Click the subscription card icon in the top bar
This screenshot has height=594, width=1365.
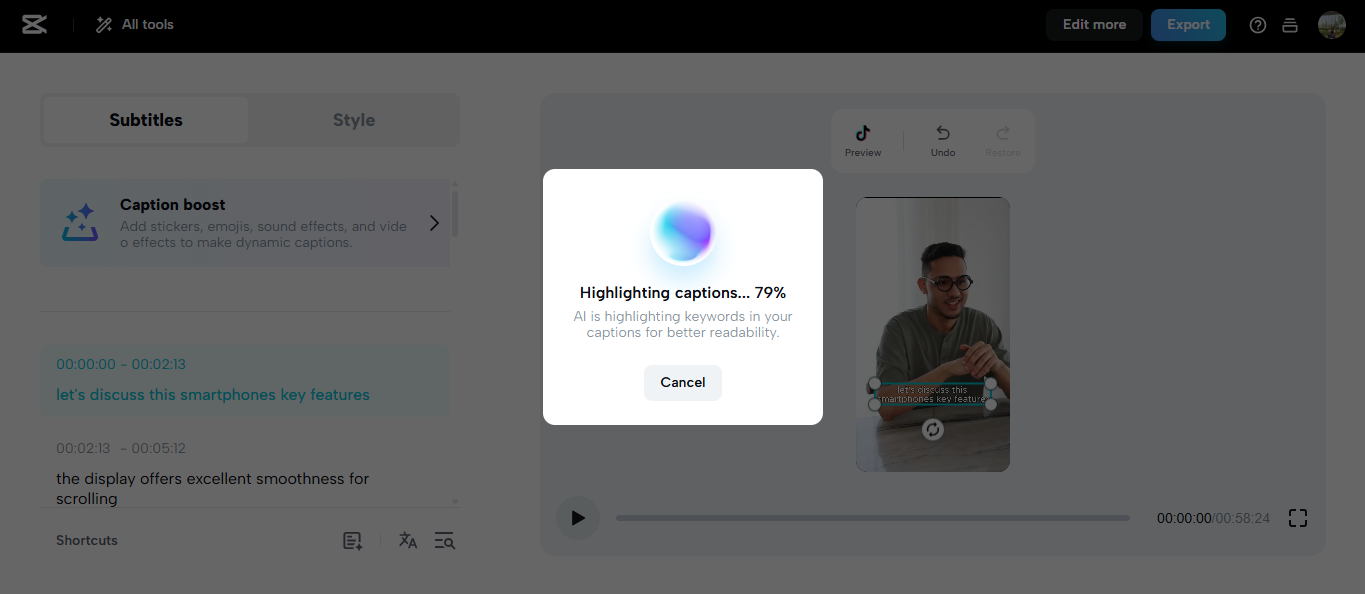coord(1289,24)
